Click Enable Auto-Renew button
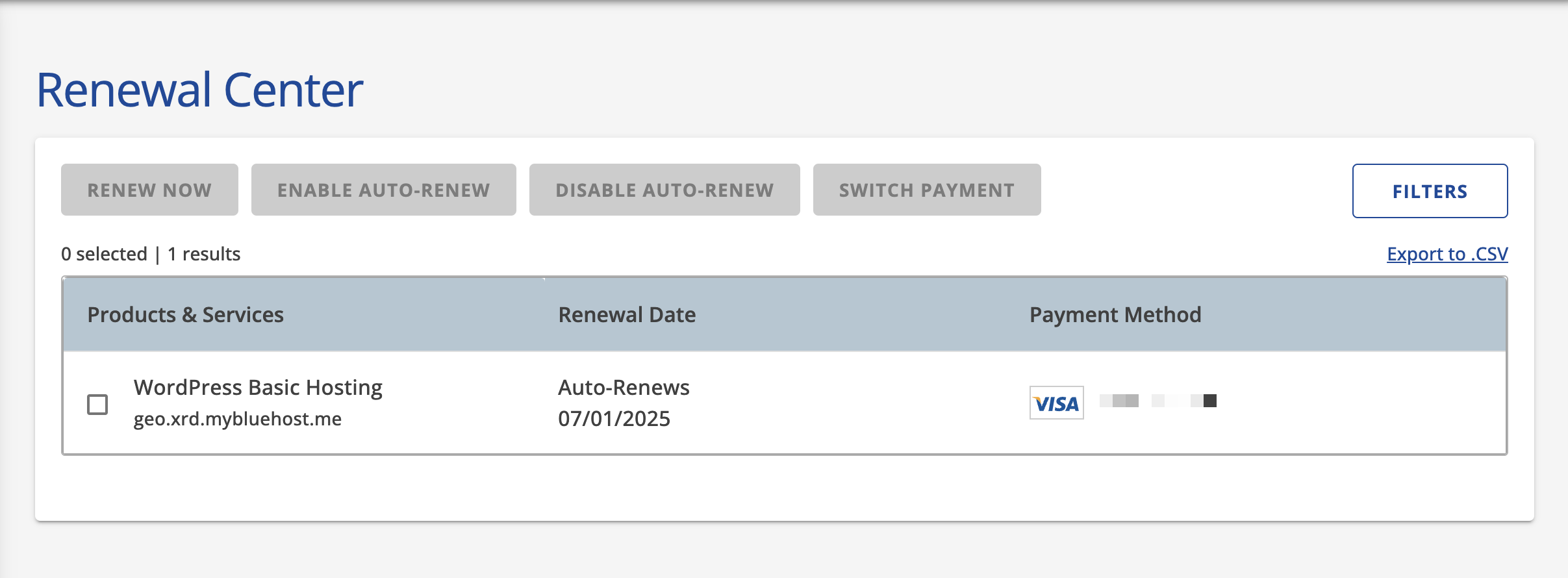 (384, 190)
